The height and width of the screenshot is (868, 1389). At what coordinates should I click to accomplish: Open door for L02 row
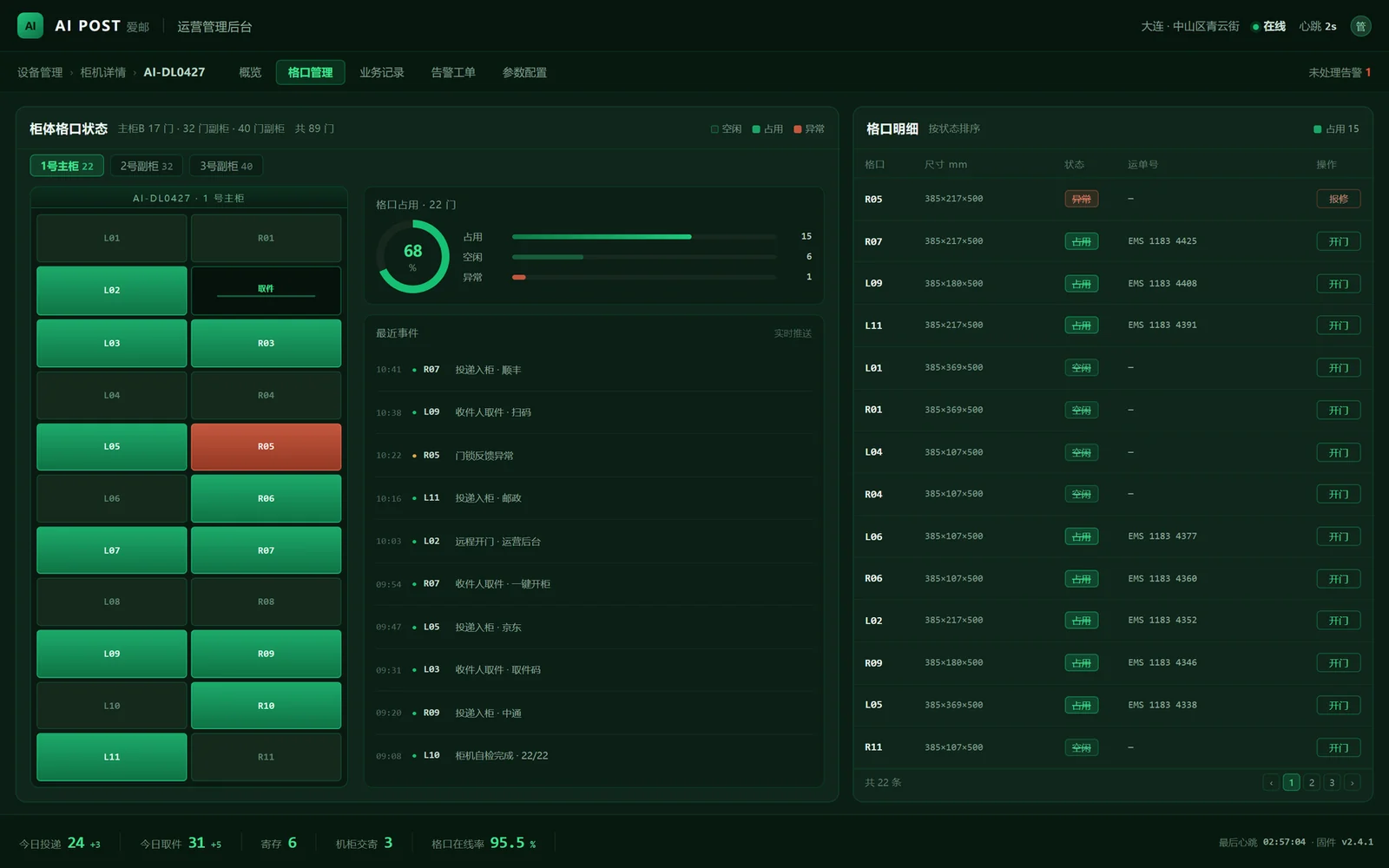pyautogui.click(x=1338, y=621)
